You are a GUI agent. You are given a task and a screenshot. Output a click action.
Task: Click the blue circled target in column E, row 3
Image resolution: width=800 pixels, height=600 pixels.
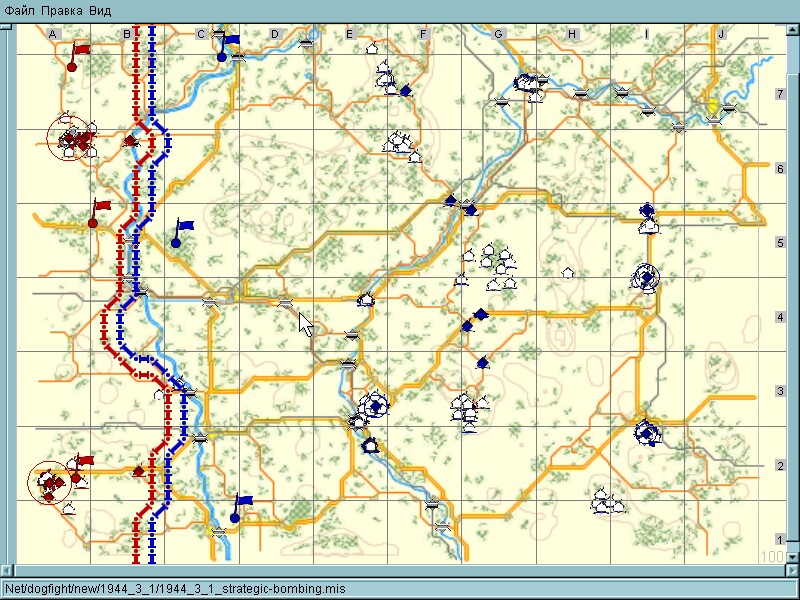[x=375, y=405]
